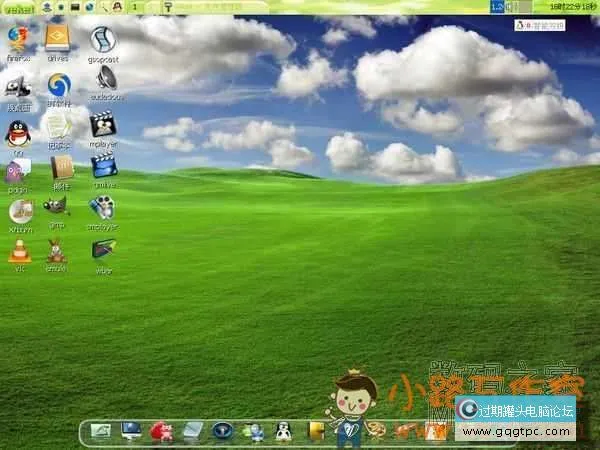This screenshot has height=450, width=600.
Task: Open the camera icon below Firefox
Action: (x=18, y=87)
